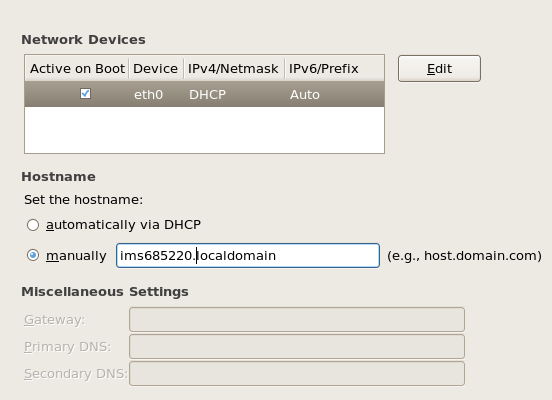Select the manually hostname radio button
Image resolution: width=552 pixels, height=400 pixels.
tap(33, 255)
